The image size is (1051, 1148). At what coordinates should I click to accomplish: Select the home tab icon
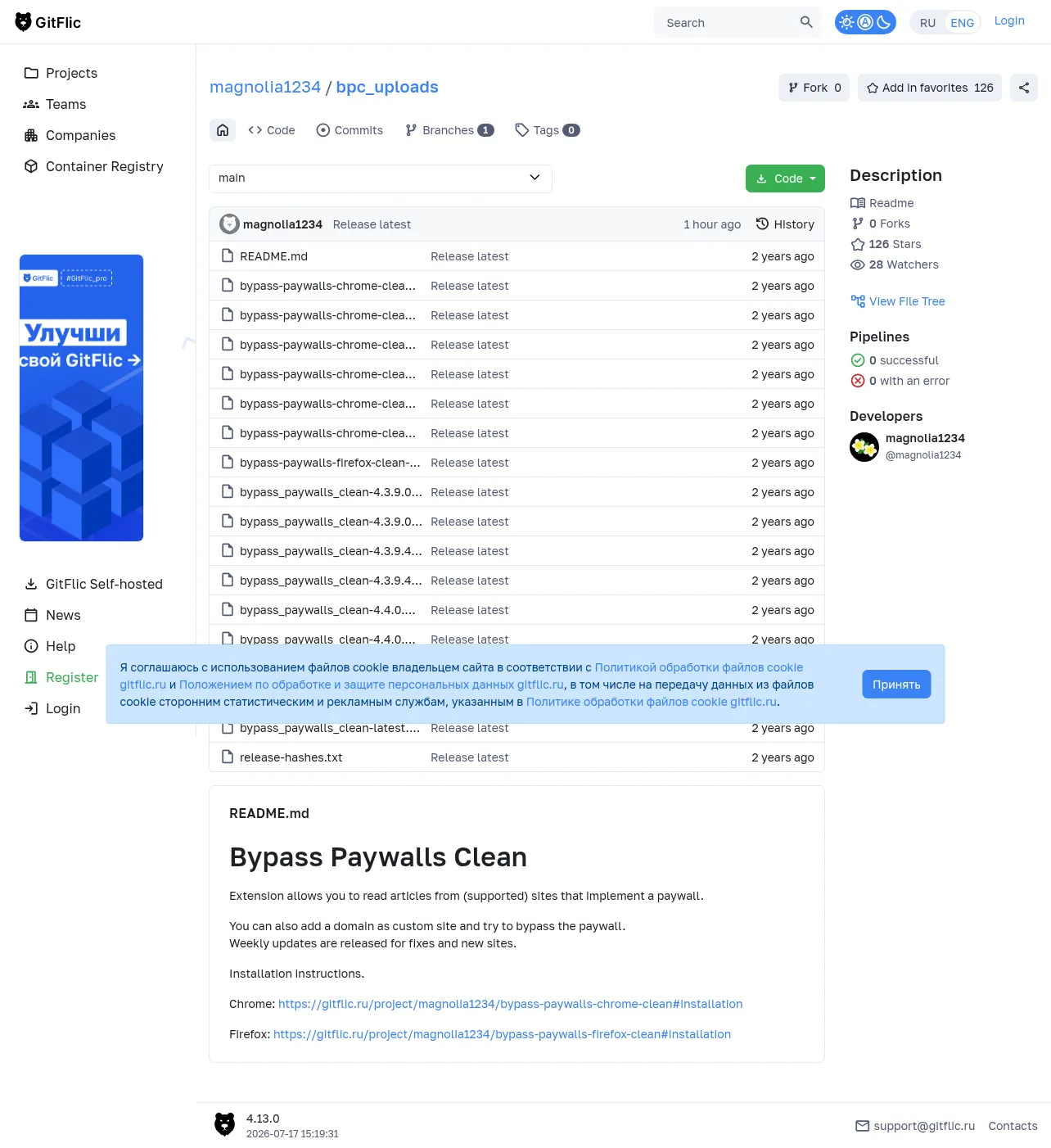(x=223, y=130)
